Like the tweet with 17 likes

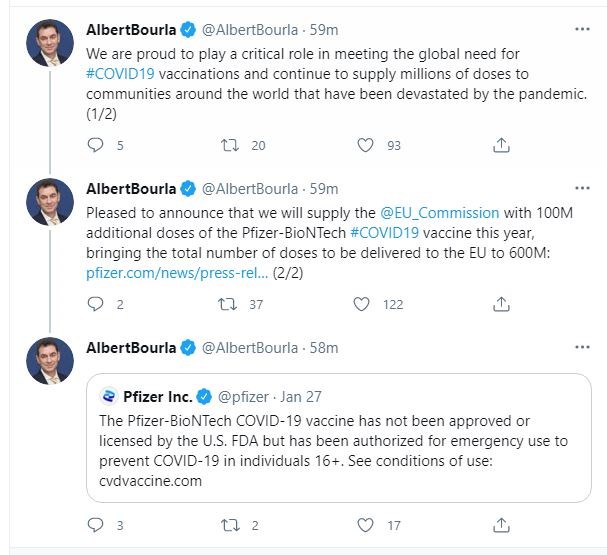pos(365,524)
